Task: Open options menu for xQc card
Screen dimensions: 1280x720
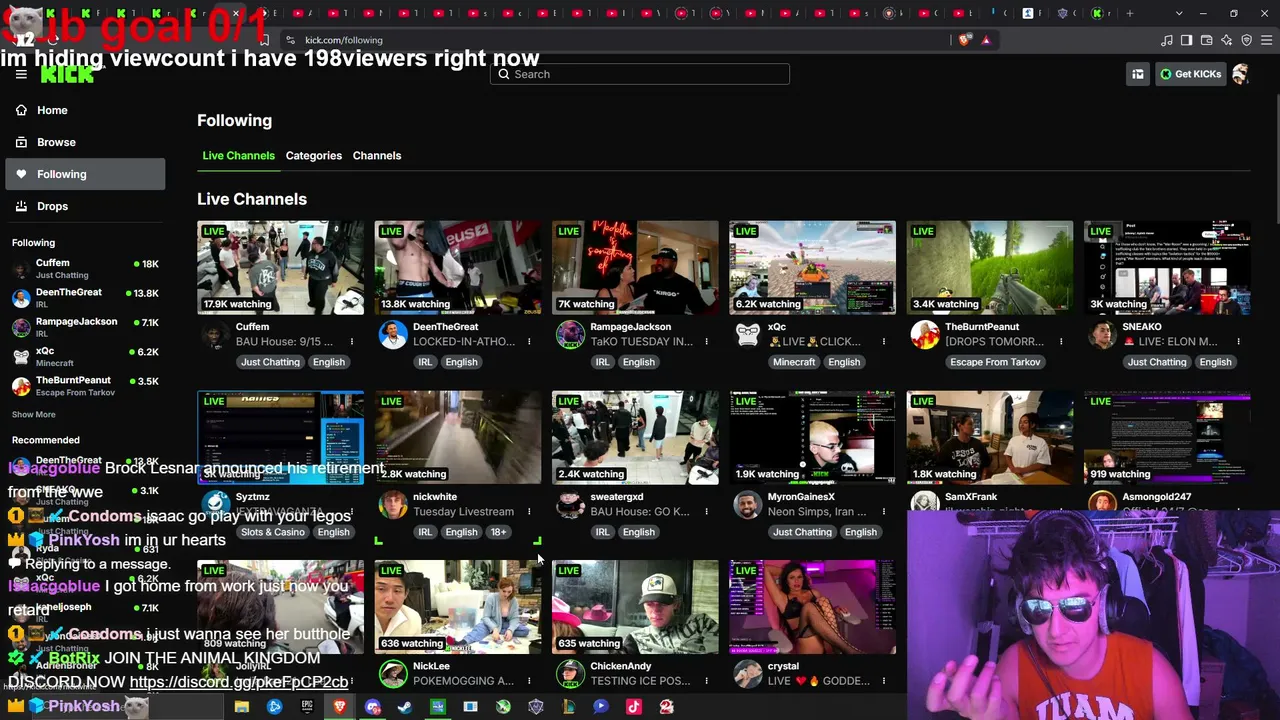Action: click(884, 342)
